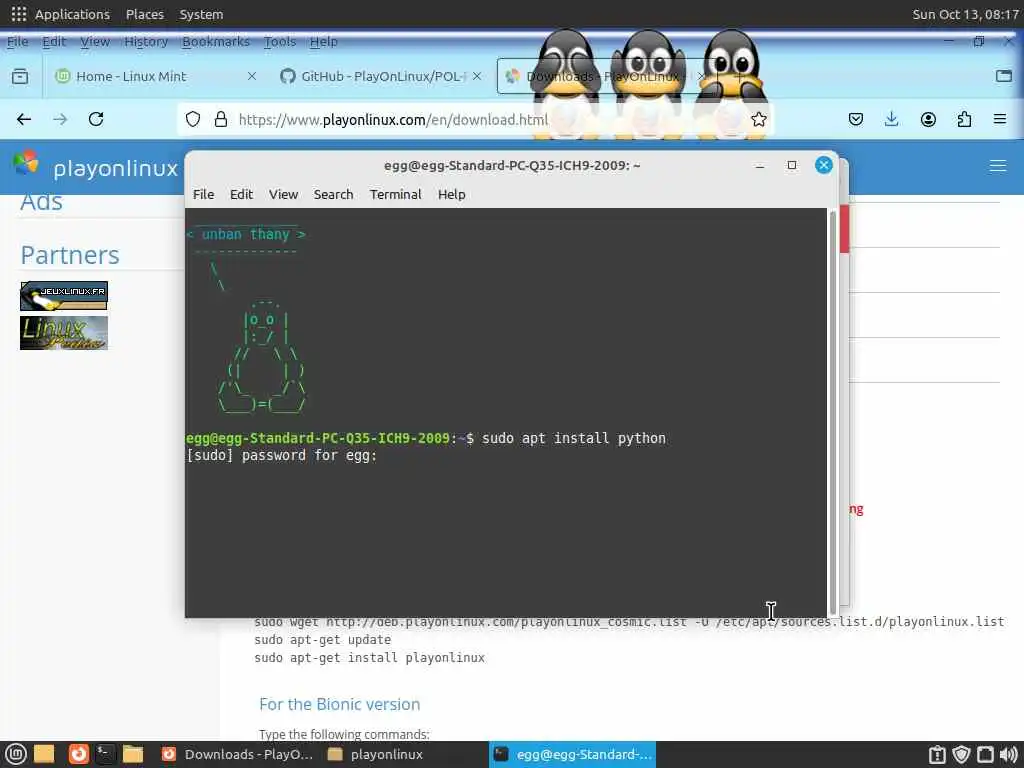Click the security shield tray icon

961,754
